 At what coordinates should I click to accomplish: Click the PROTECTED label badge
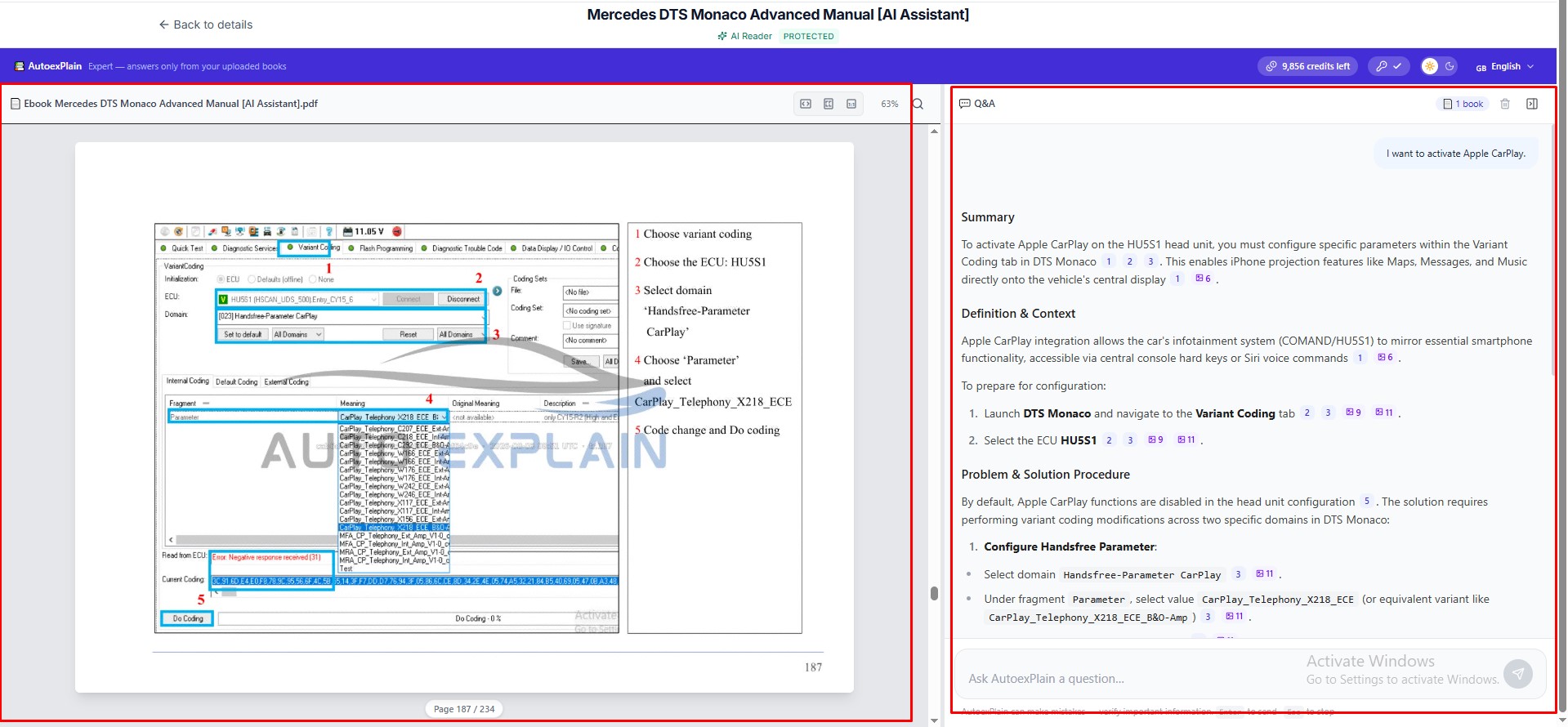808,36
